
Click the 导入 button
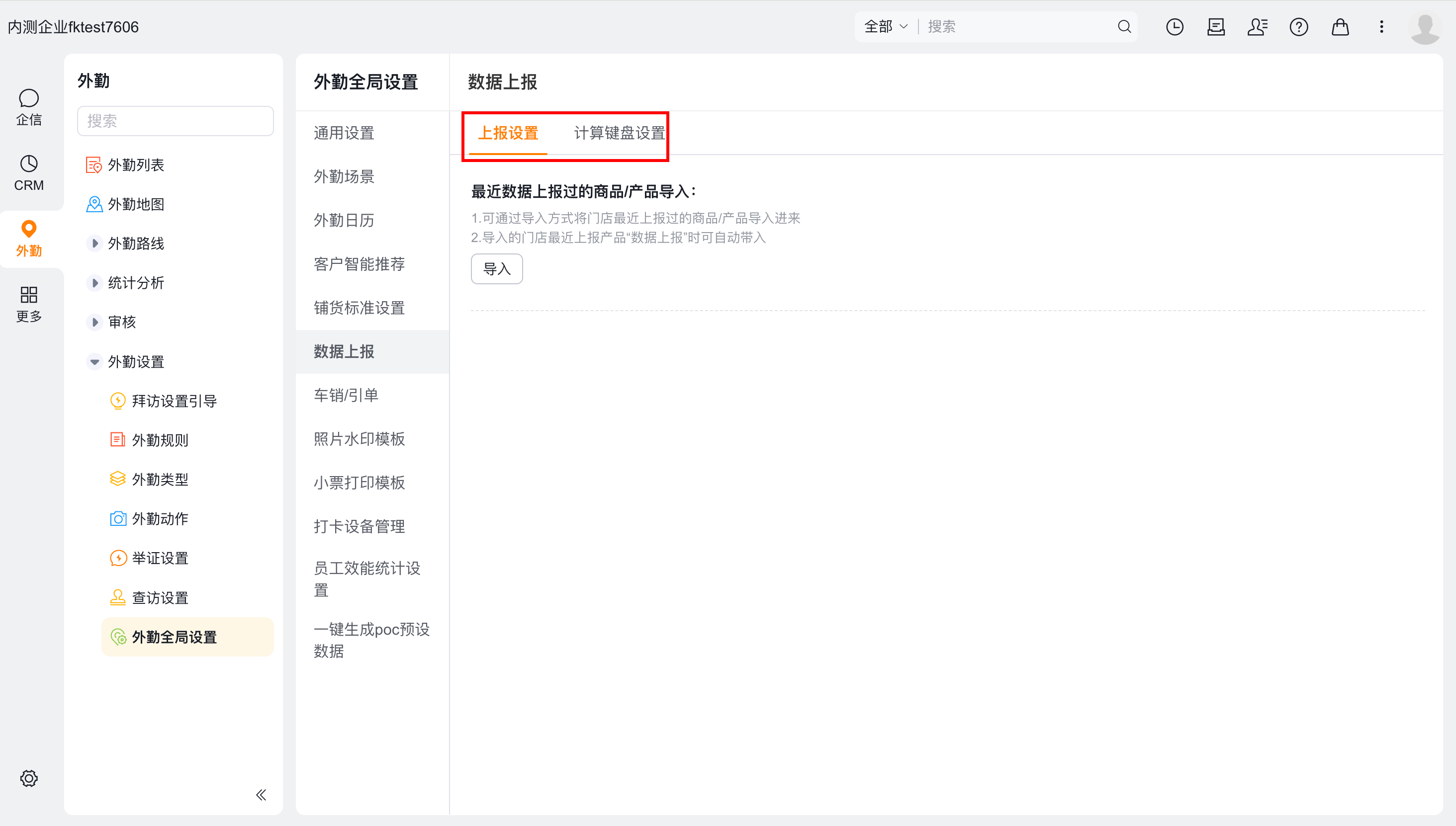click(x=497, y=268)
